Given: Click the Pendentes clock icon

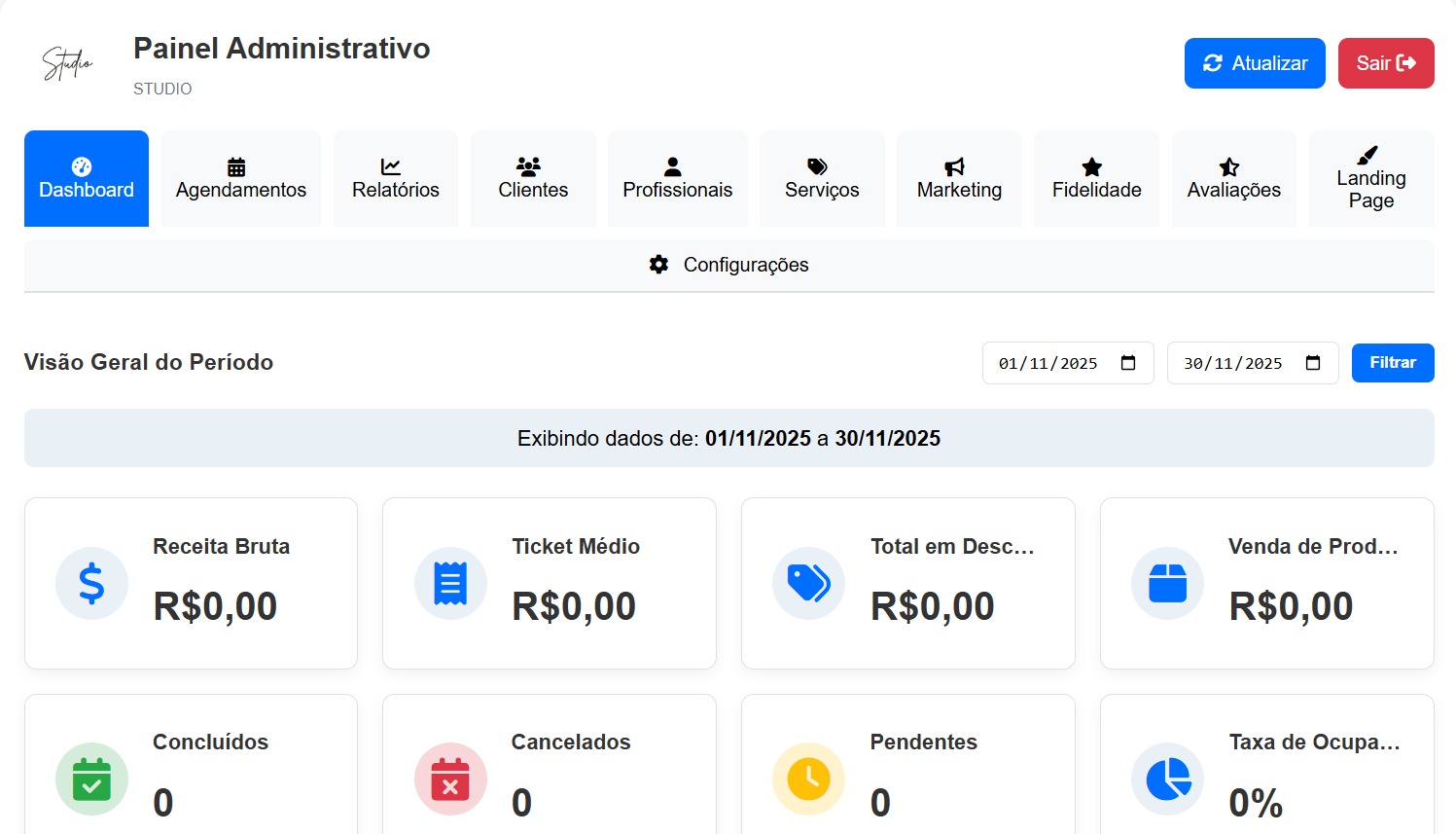Looking at the screenshot, I should (x=808, y=778).
